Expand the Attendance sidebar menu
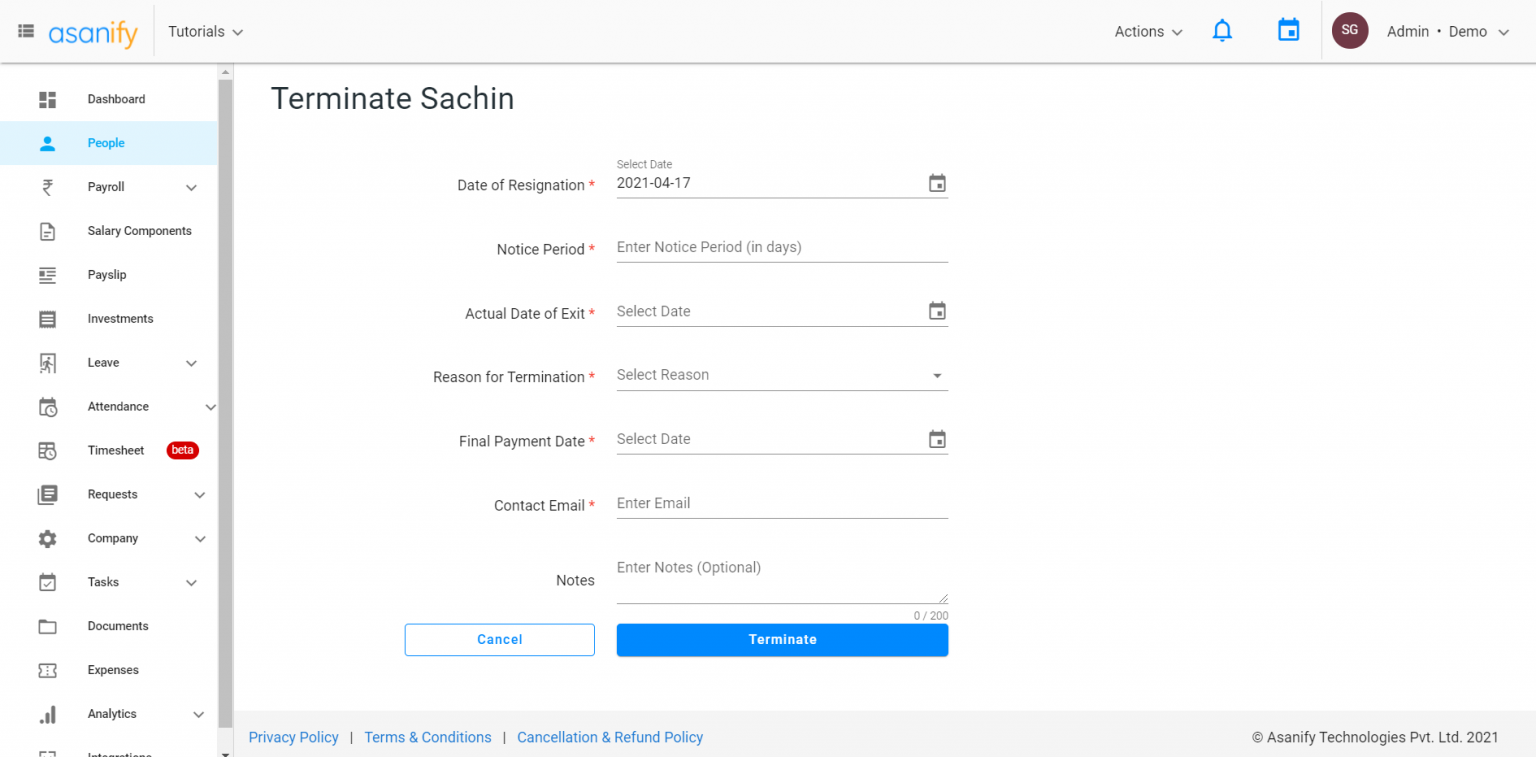 (211, 407)
